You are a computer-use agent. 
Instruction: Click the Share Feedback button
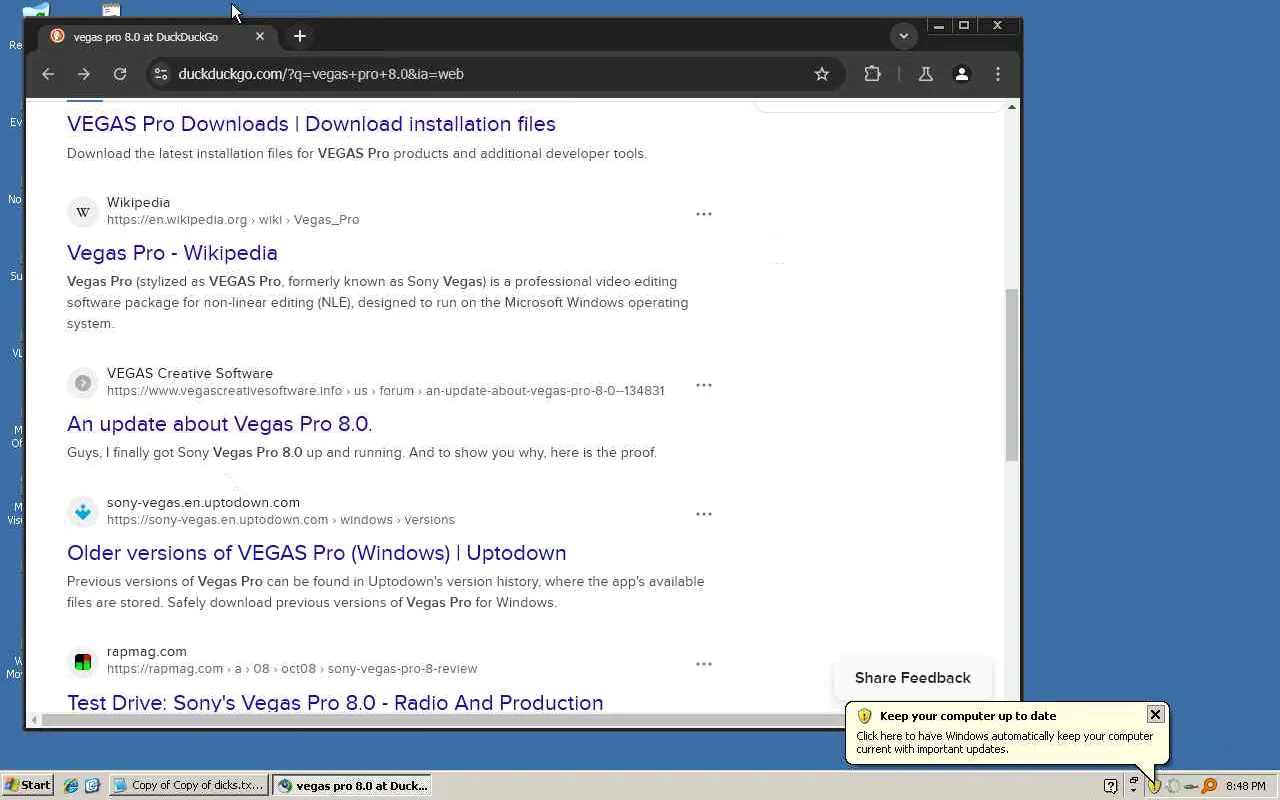pyautogui.click(x=913, y=678)
